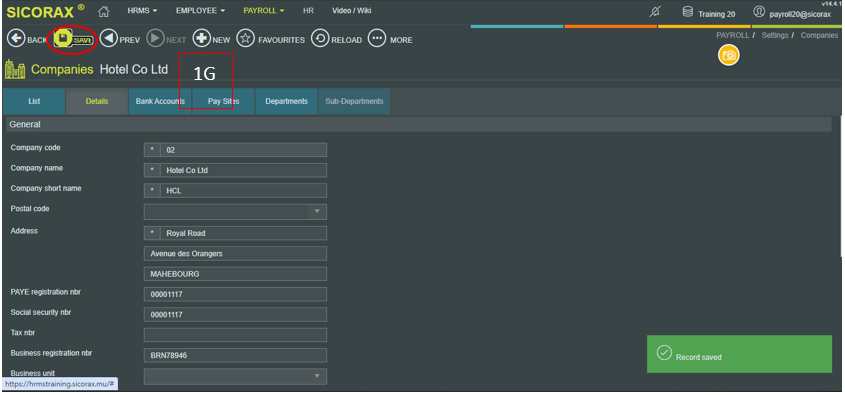Switch to the Departments tab
845x395 pixels.
coord(286,101)
